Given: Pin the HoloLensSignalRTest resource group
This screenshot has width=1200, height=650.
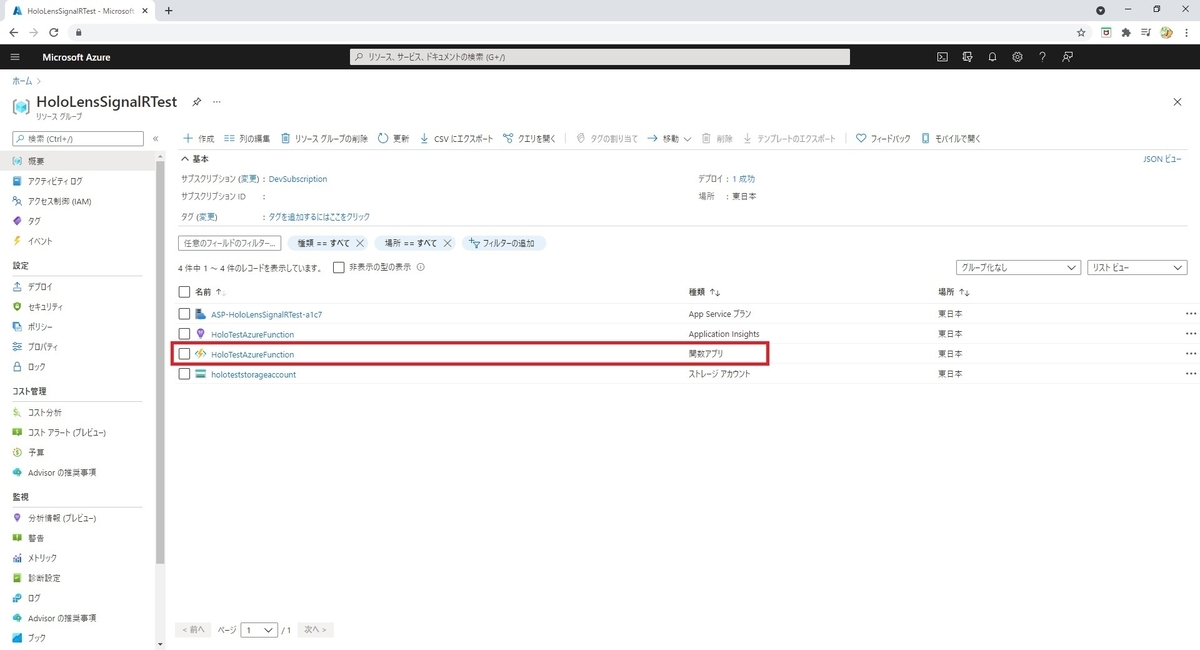Looking at the screenshot, I should [x=197, y=102].
